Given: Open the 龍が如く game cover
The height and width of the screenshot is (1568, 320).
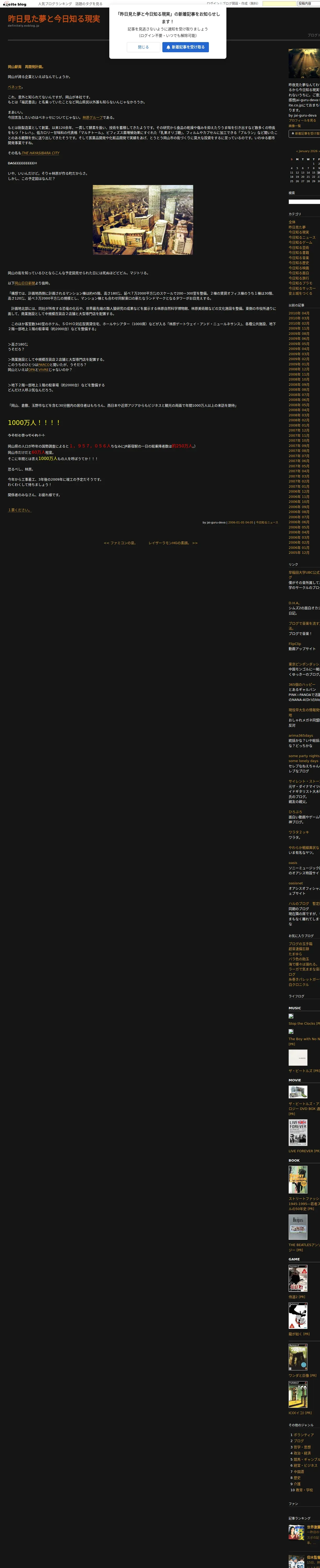Looking at the screenshot, I should pyautogui.click(x=298, y=1315).
